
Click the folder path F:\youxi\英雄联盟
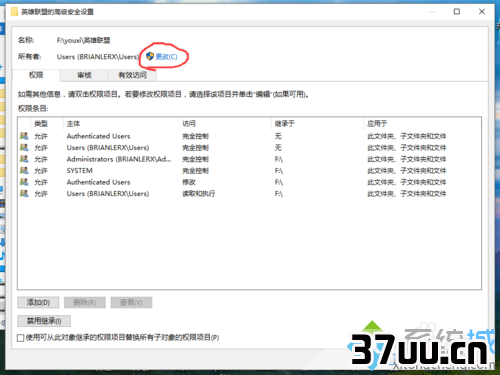83,40
